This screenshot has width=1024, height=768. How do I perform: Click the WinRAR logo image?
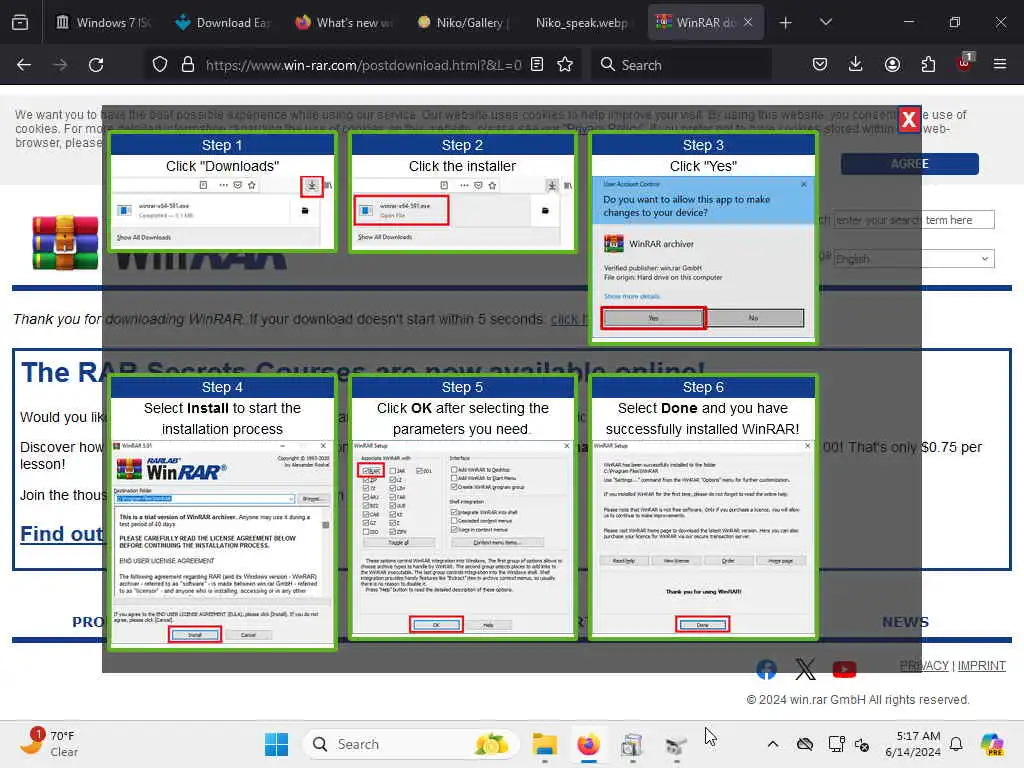tap(65, 242)
